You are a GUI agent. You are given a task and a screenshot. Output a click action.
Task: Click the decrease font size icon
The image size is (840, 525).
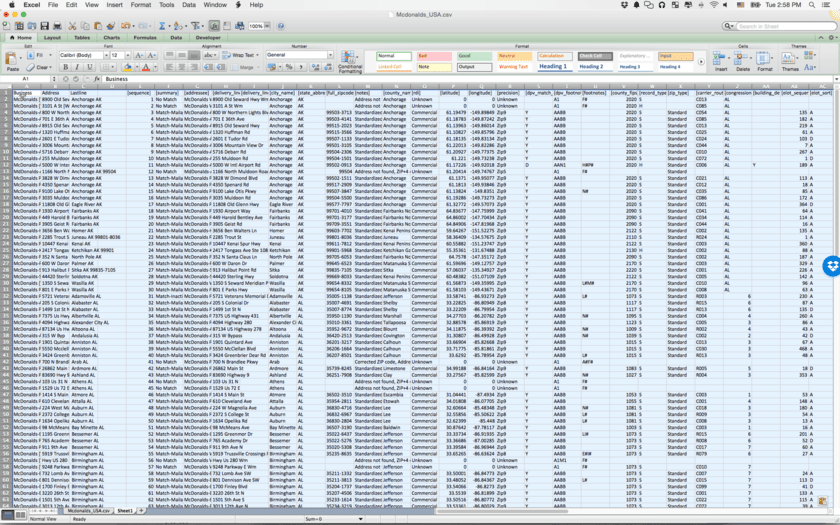pos(152,55)
